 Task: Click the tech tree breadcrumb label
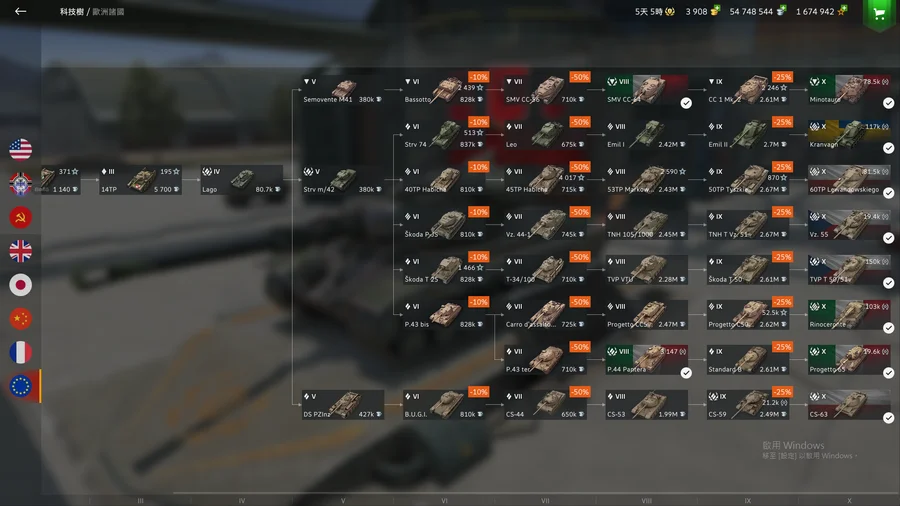[92, 11]
